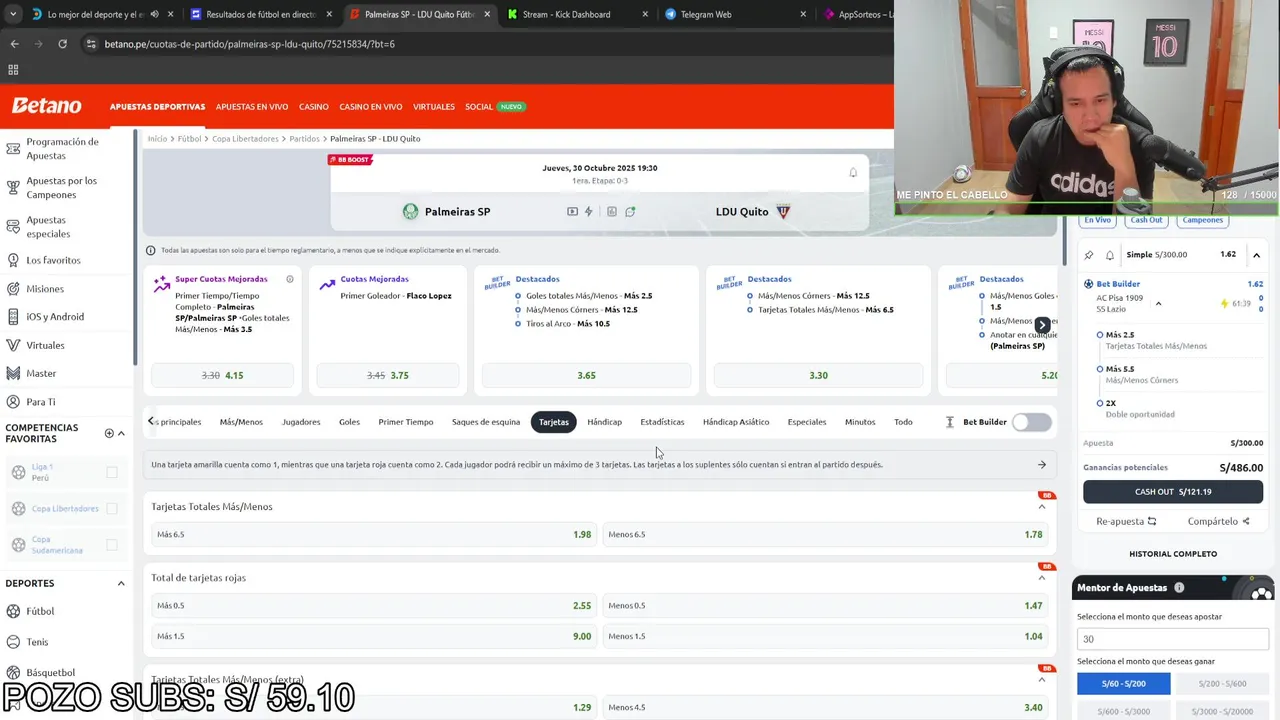1280x720 pixels.
Task: Open the match stats board icon
Action: click(x=612, y=212)
